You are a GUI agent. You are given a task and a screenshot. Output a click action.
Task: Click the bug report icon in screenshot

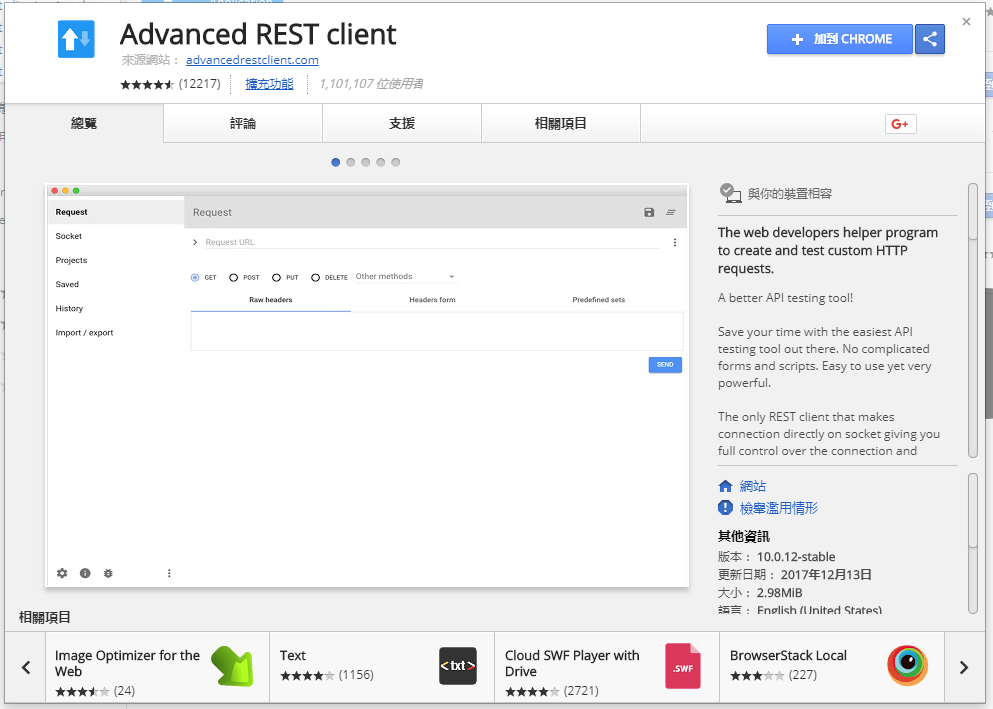[x=108, y=573]
